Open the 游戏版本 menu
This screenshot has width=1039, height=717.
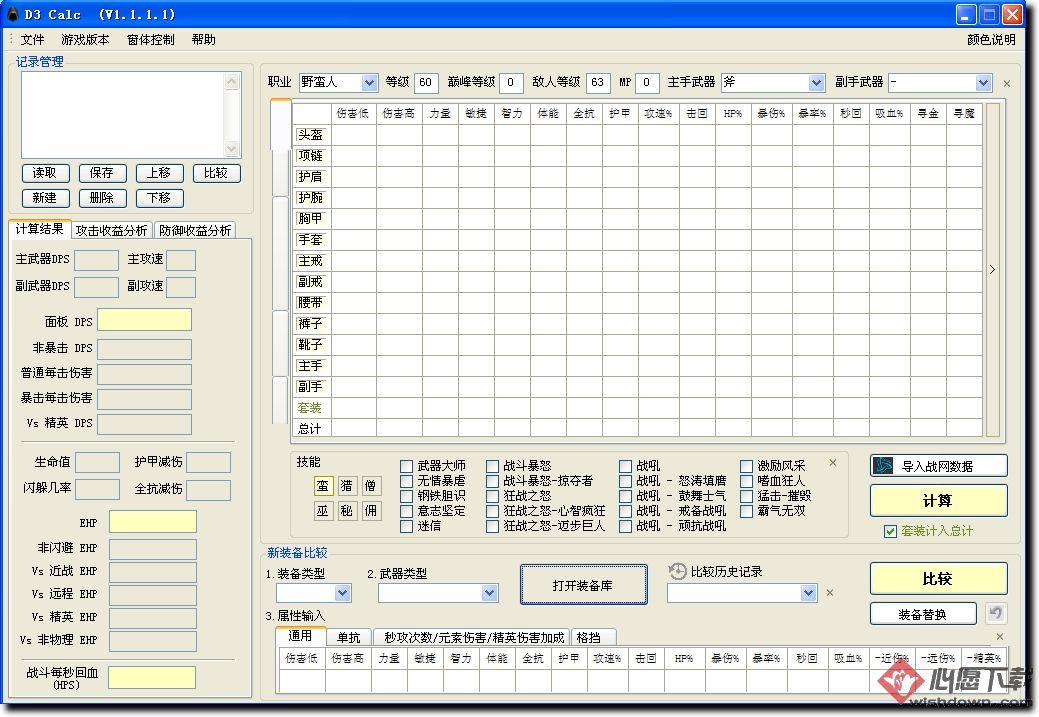[85, 40]
